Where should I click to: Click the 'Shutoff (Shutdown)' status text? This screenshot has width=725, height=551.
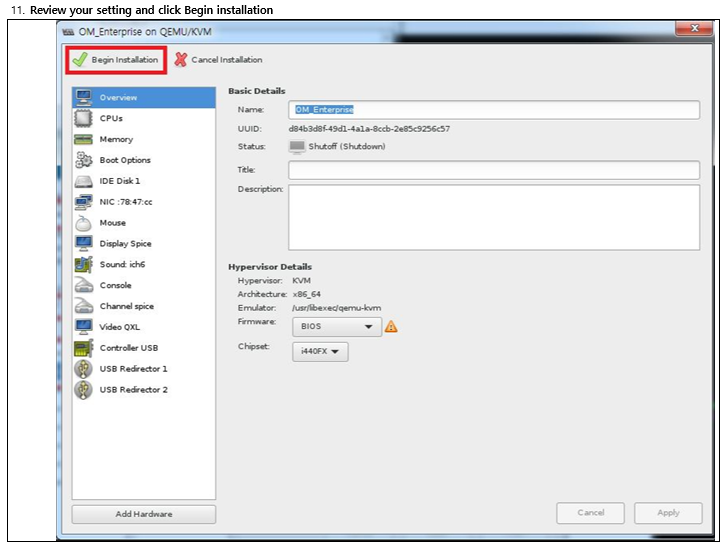347,147
